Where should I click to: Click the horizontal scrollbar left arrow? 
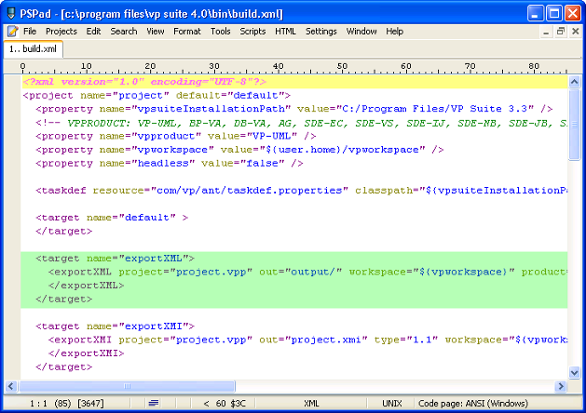tap(11, 386)
